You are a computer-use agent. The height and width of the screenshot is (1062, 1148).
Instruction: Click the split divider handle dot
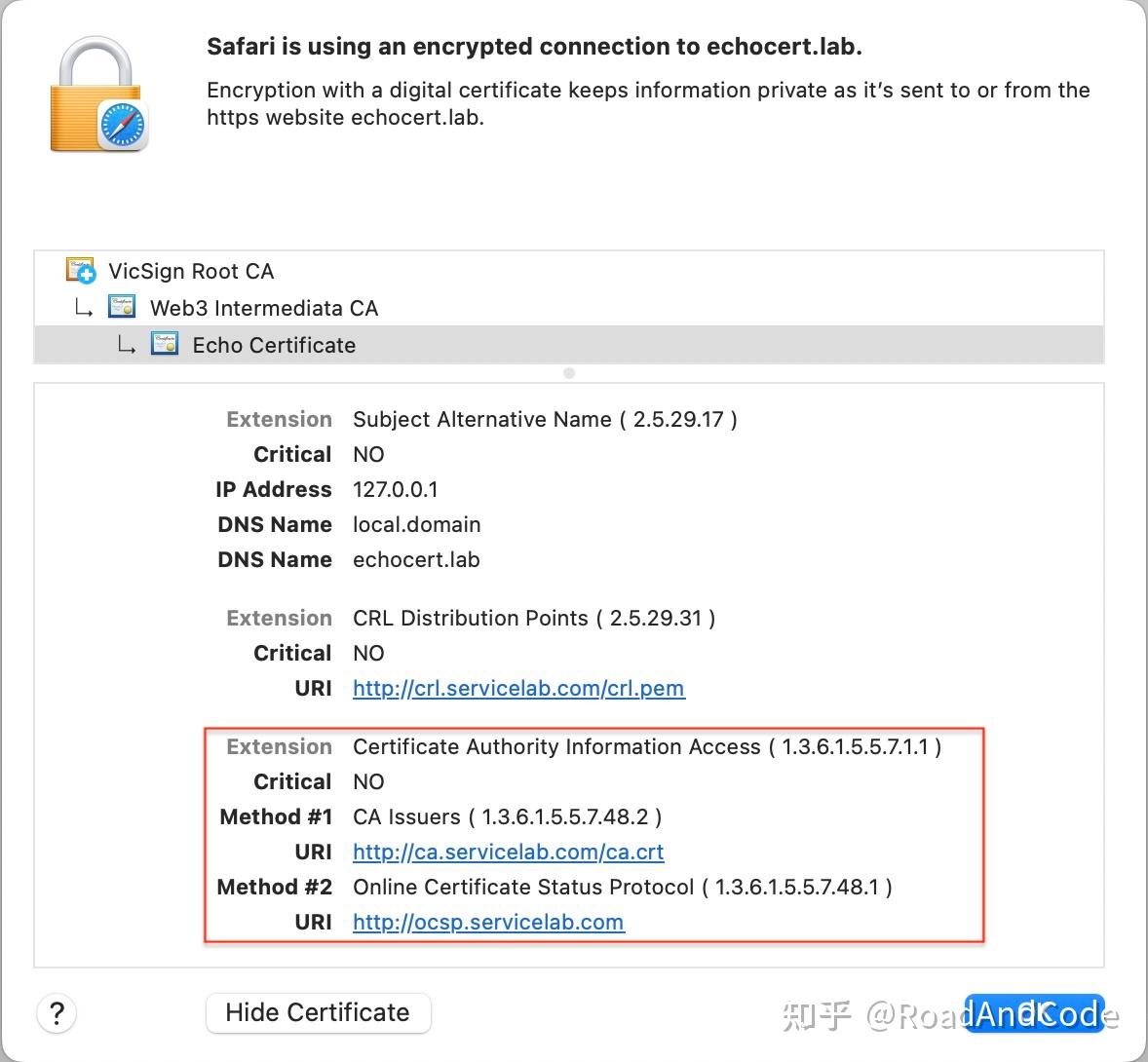[569, 373]
